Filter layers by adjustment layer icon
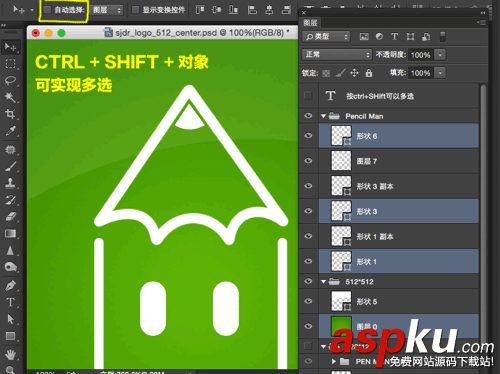The image size is (500, 374). pyautogui.click(x=379, y=37)
